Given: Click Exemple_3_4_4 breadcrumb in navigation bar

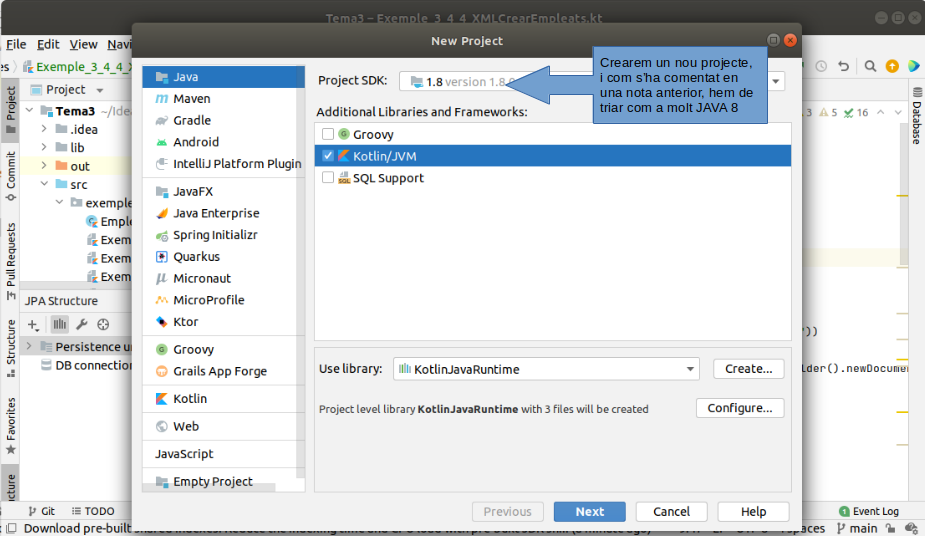Looking at the screenshot, I should [x=77, y=67].
